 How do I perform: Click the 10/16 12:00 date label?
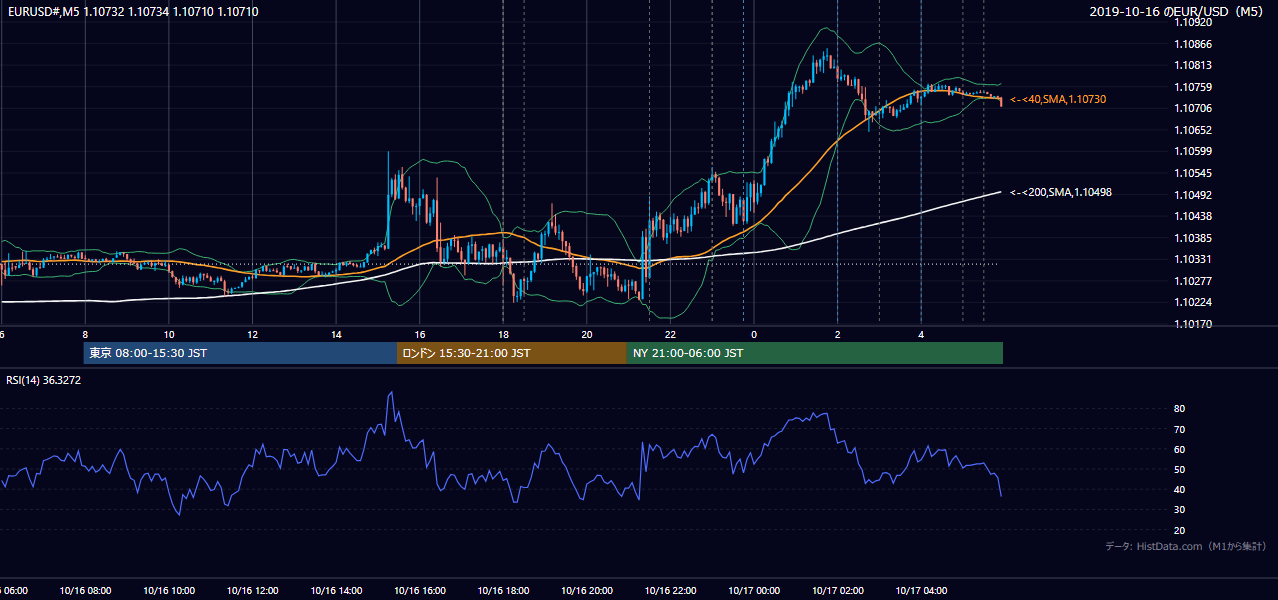pyautogui.click(x=252, y=591)
